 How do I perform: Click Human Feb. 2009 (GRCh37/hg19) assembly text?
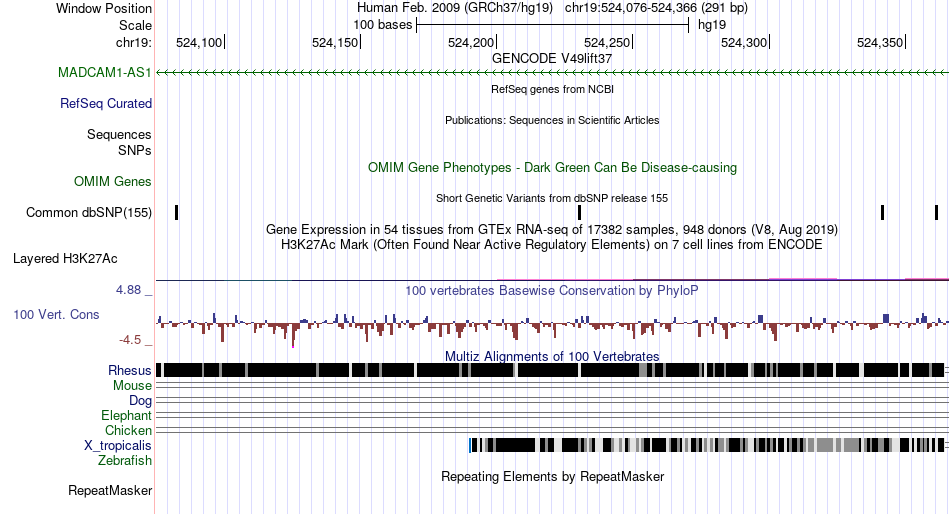point(455,8)
